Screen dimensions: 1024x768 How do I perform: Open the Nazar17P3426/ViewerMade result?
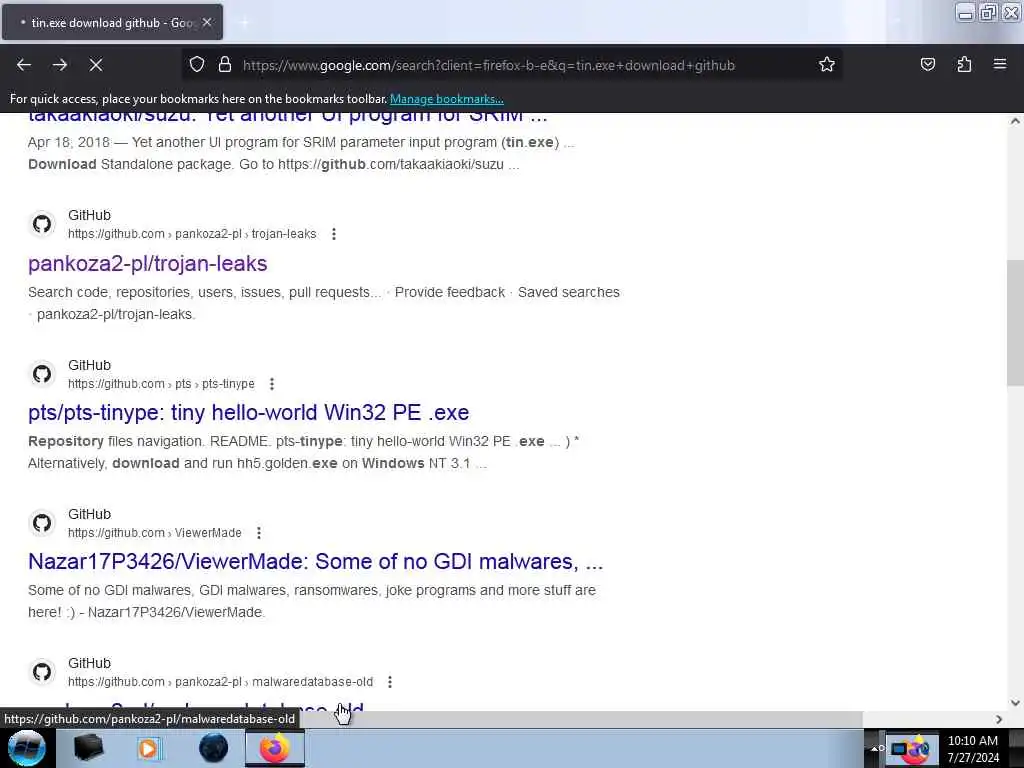point(315,562)
